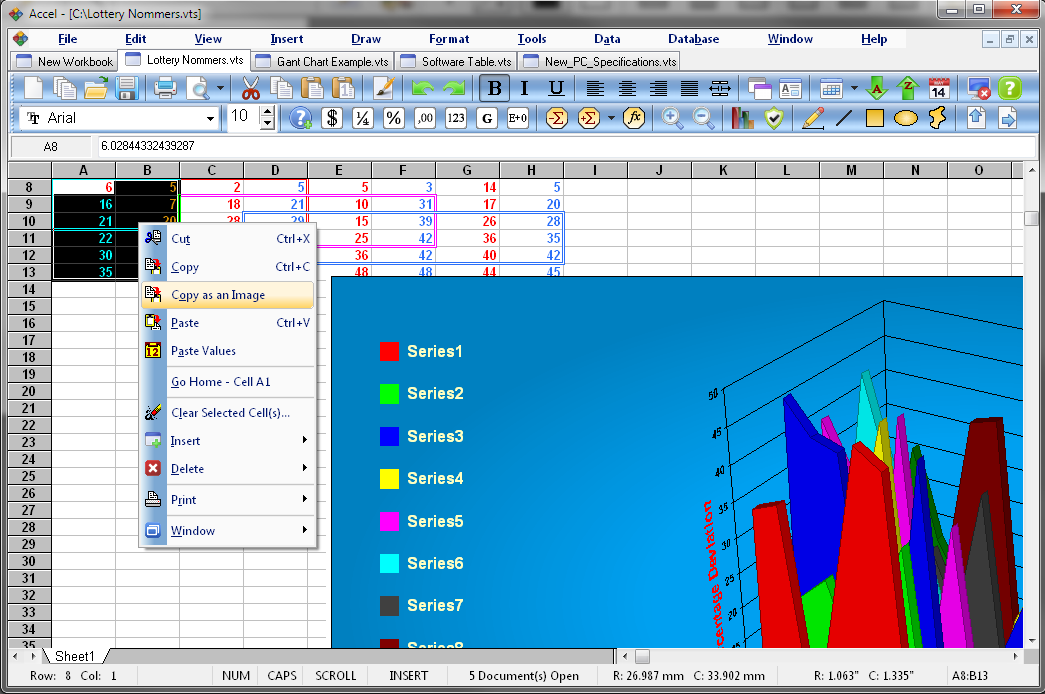Toggle Underline formatting button
The width and height of the screenshot is (1045, 694).
[x=556, y=88]
